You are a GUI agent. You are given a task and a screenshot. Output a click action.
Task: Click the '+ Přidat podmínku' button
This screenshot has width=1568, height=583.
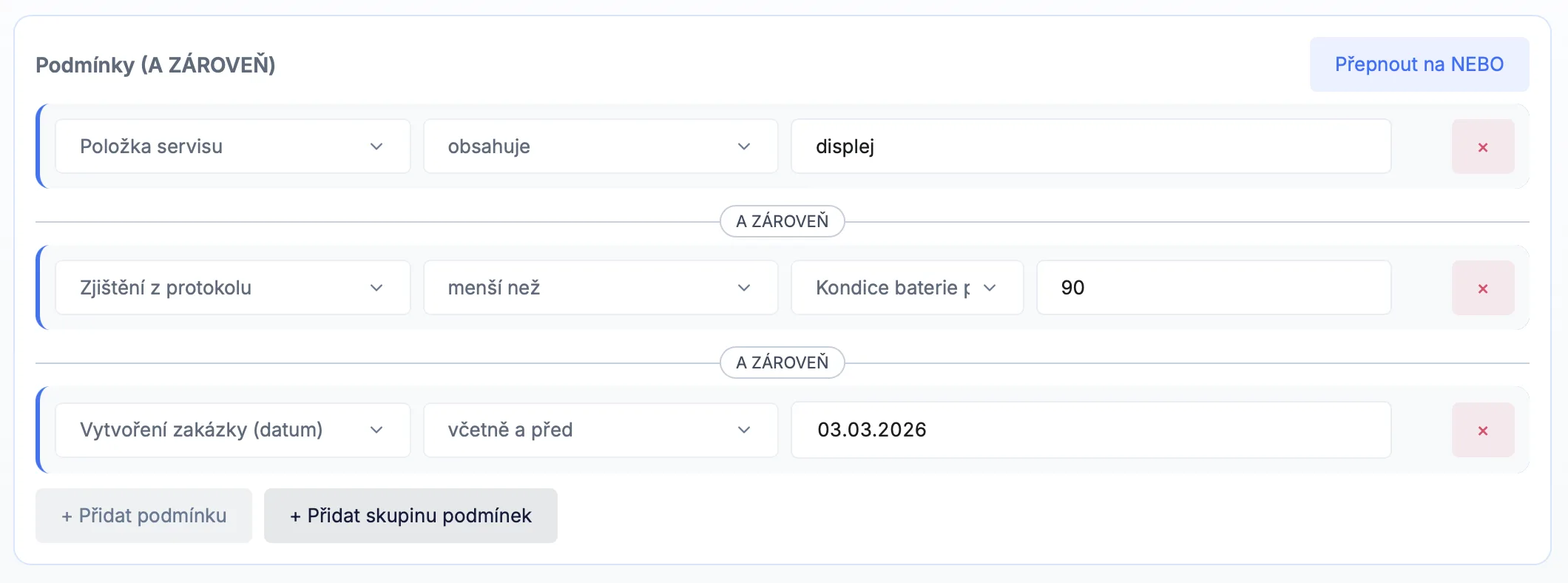pos(143,516)
